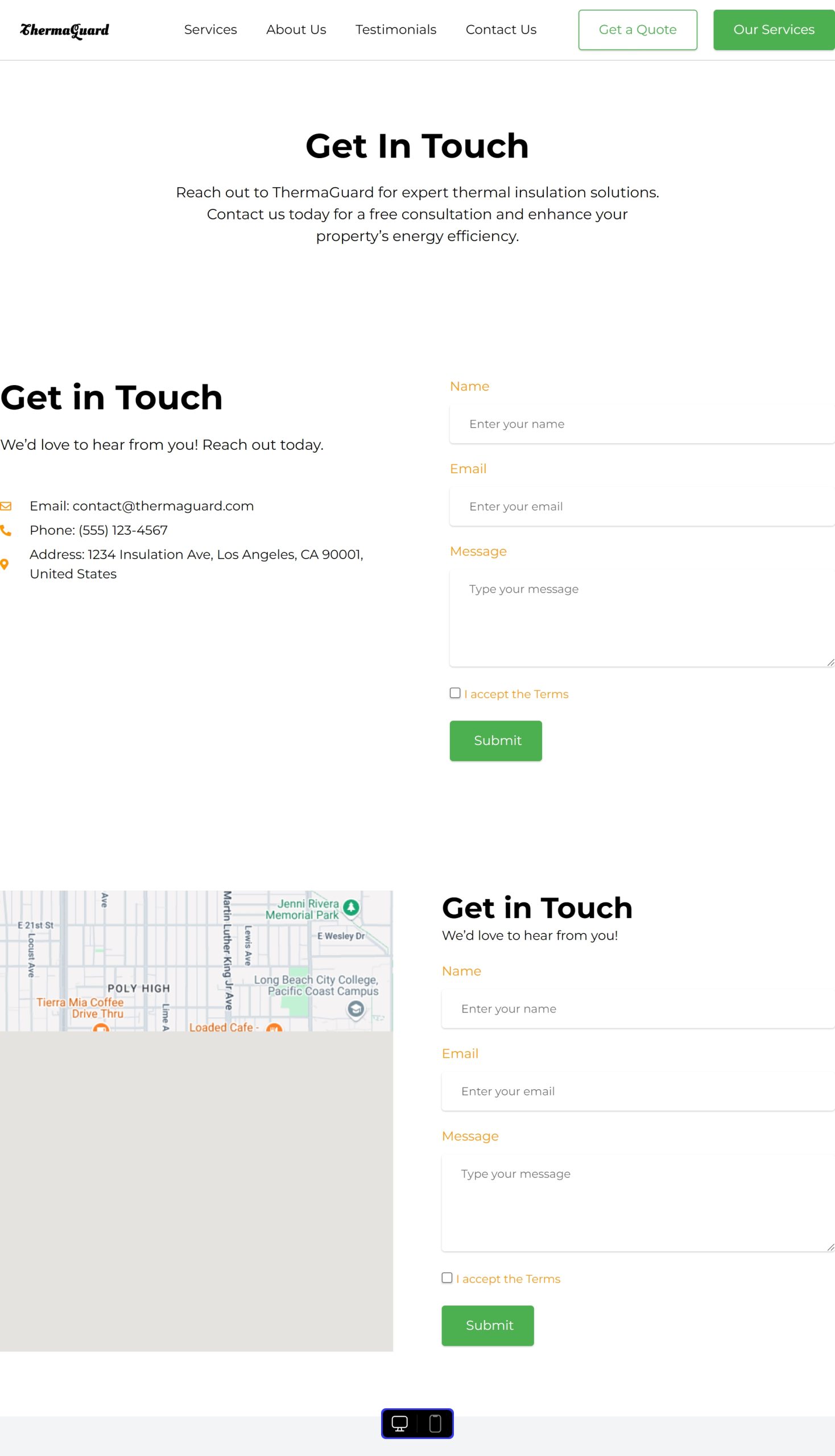Click 'Phone: (555) 123-4567' text
The image size is (835, 1456).
(98, 531)
